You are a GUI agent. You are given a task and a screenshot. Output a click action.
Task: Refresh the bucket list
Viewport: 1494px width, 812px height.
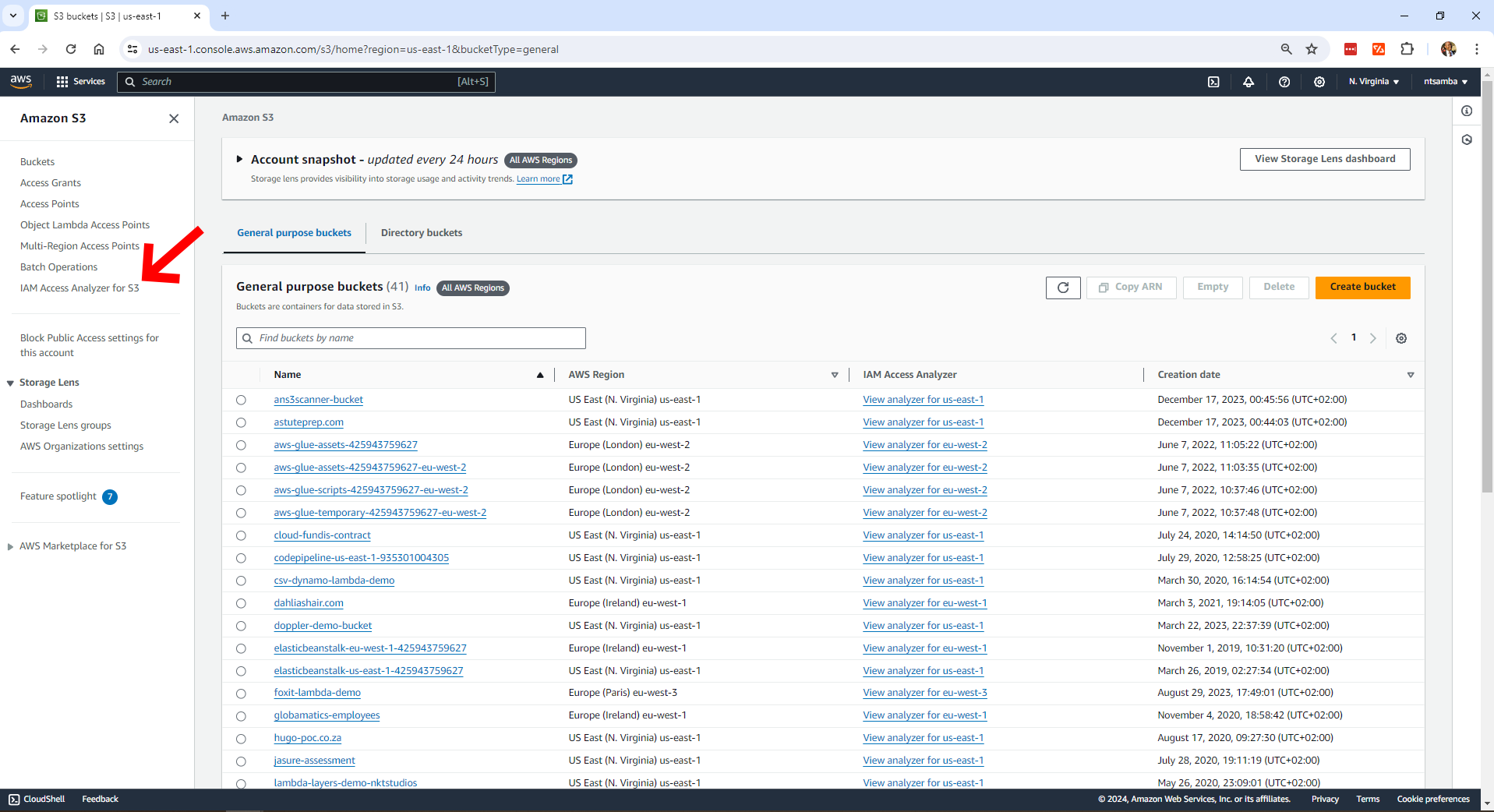[1062, 288]
